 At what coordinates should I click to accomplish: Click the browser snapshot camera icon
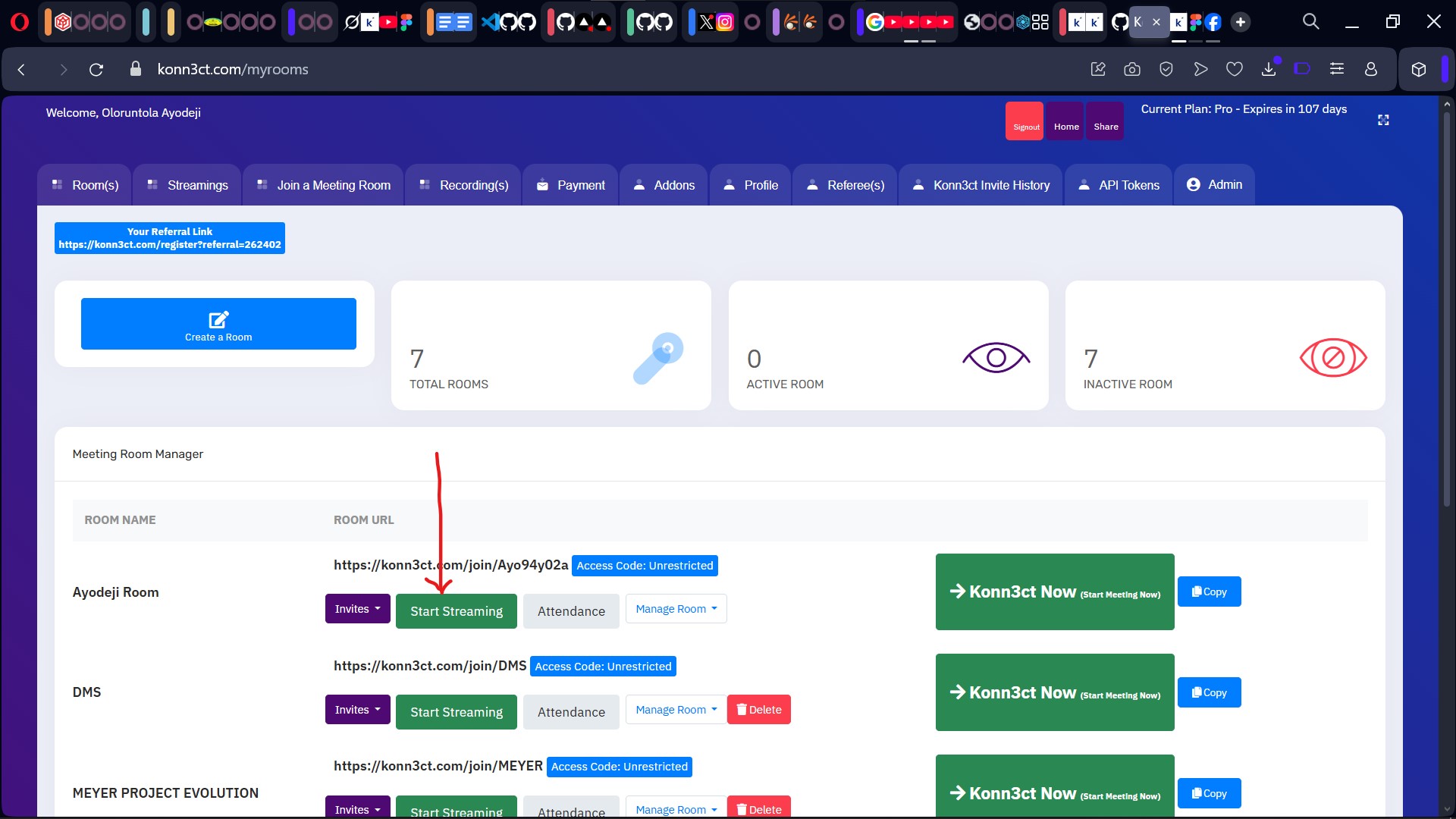[1132, 70]
